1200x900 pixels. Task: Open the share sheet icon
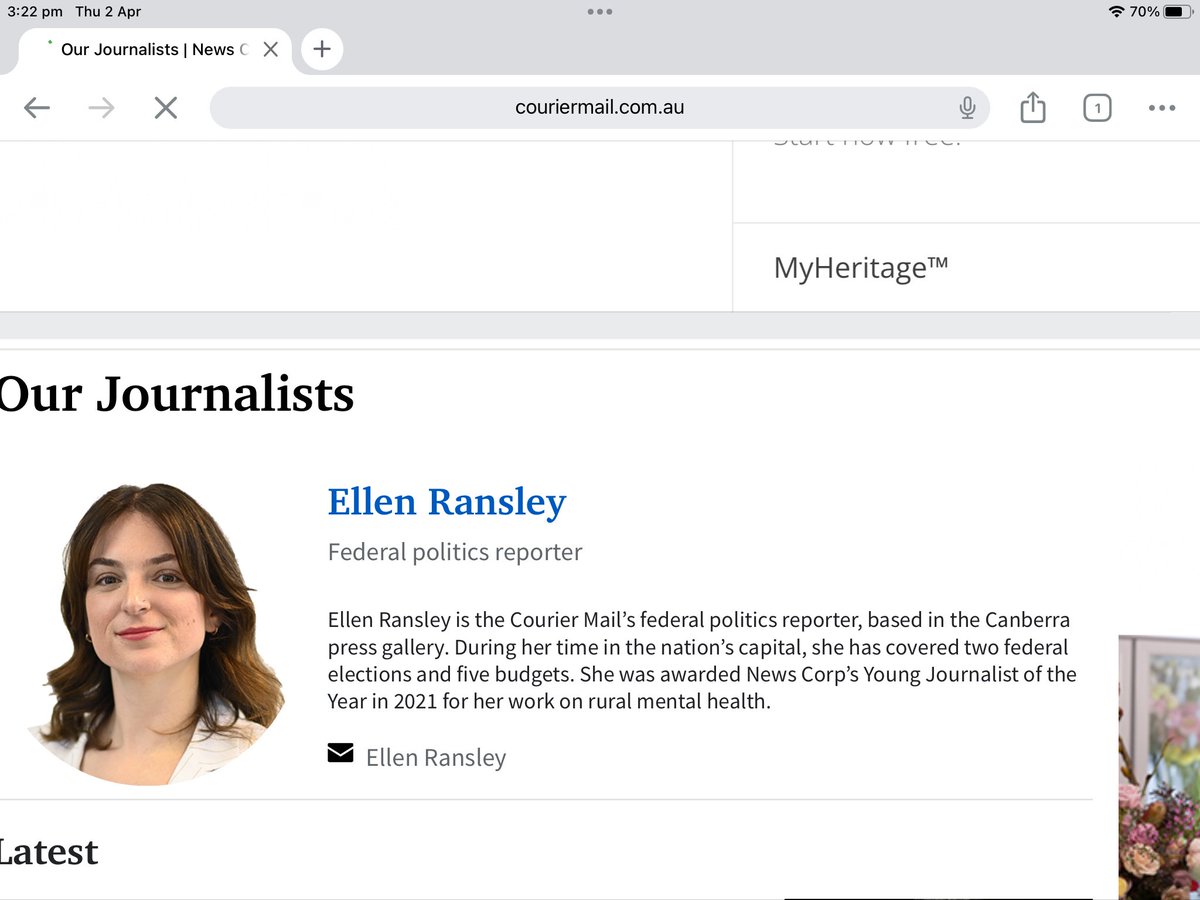[x=1032, y=107]
